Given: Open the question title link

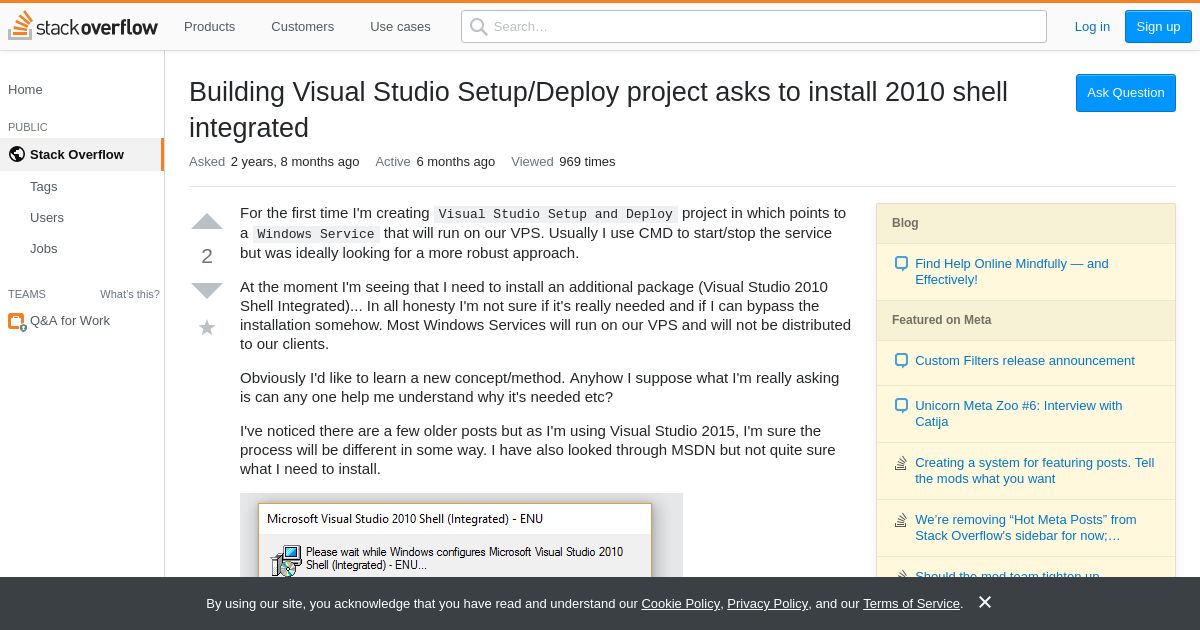Looking at the screenshot, I should tap(598, 110).
